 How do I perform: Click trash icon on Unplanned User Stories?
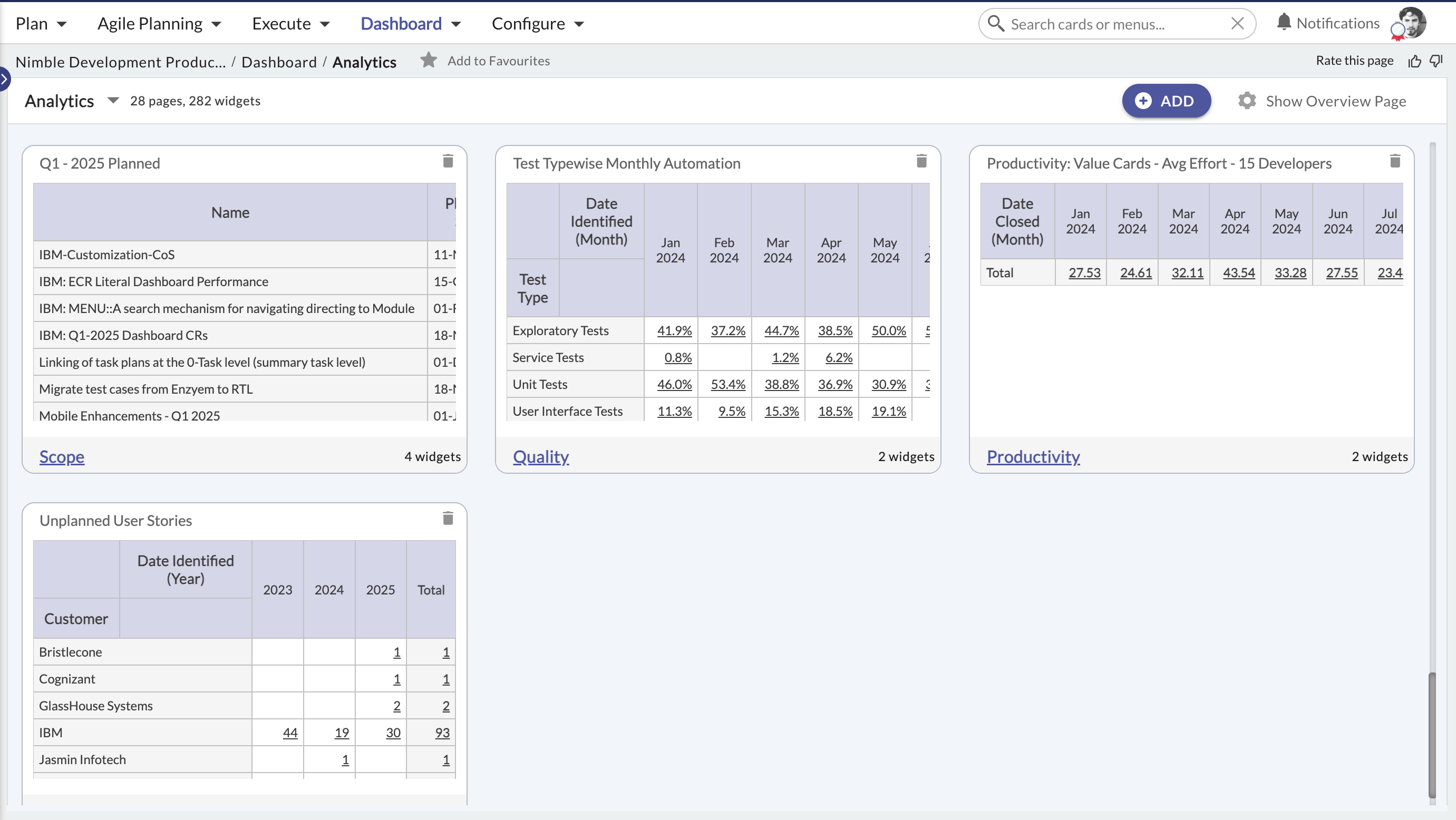click(448, 518)
